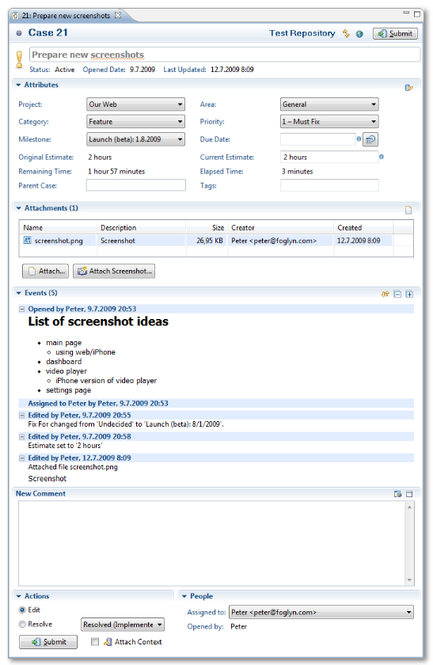The image size is (433, 665).
Task: Click the Test Repository link
Action: click(x=302, y=33)
